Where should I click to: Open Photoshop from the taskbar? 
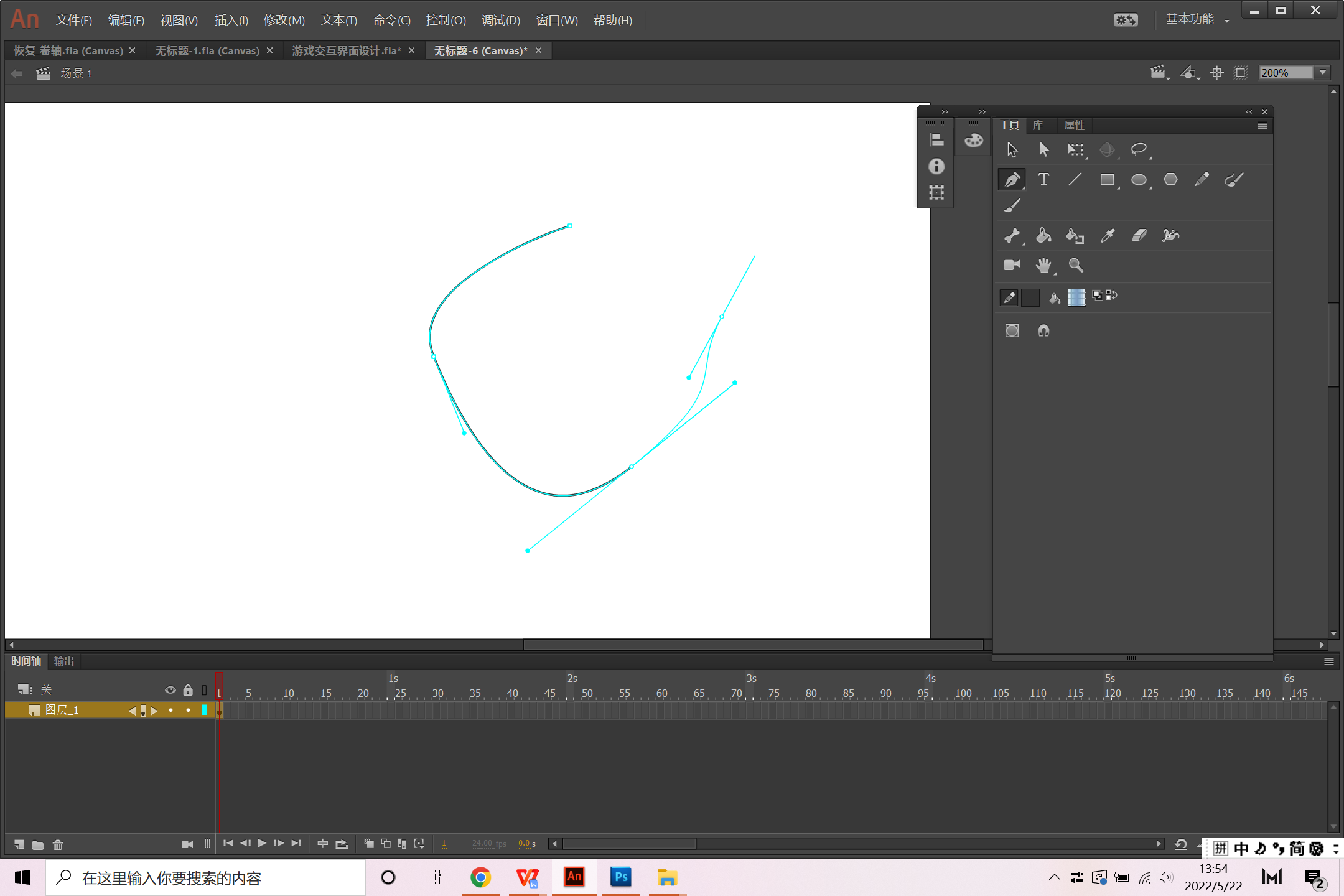tap(620, 877)
